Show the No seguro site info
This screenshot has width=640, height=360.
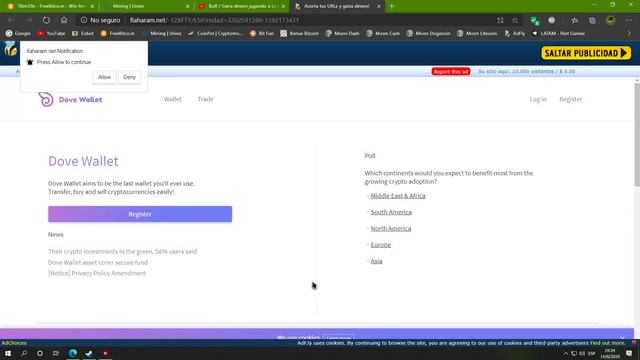pyautogui.click(x=100, y=20)
